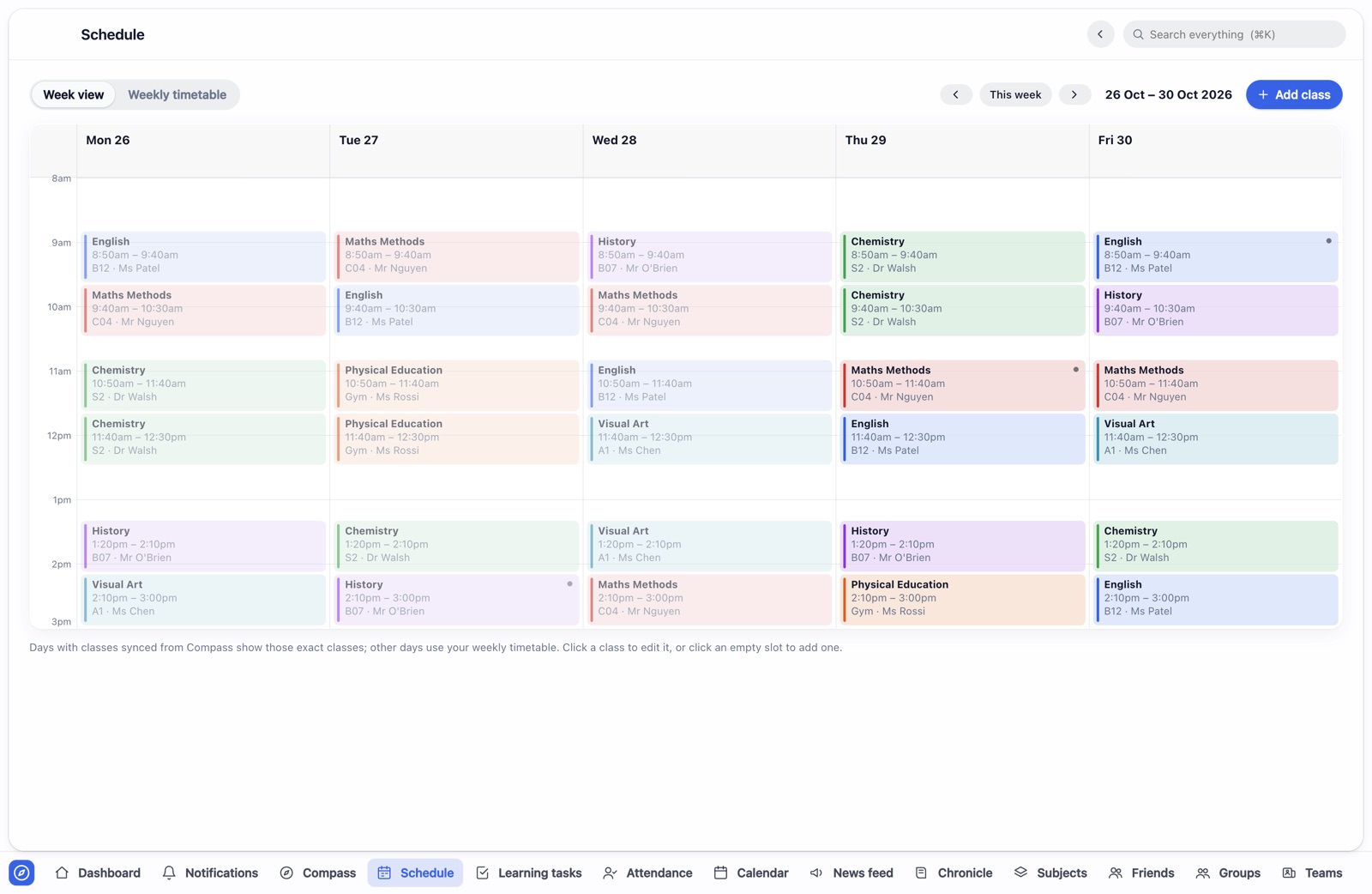Open Notifications bell icon

pyautogui.click(x=169, y=873)
